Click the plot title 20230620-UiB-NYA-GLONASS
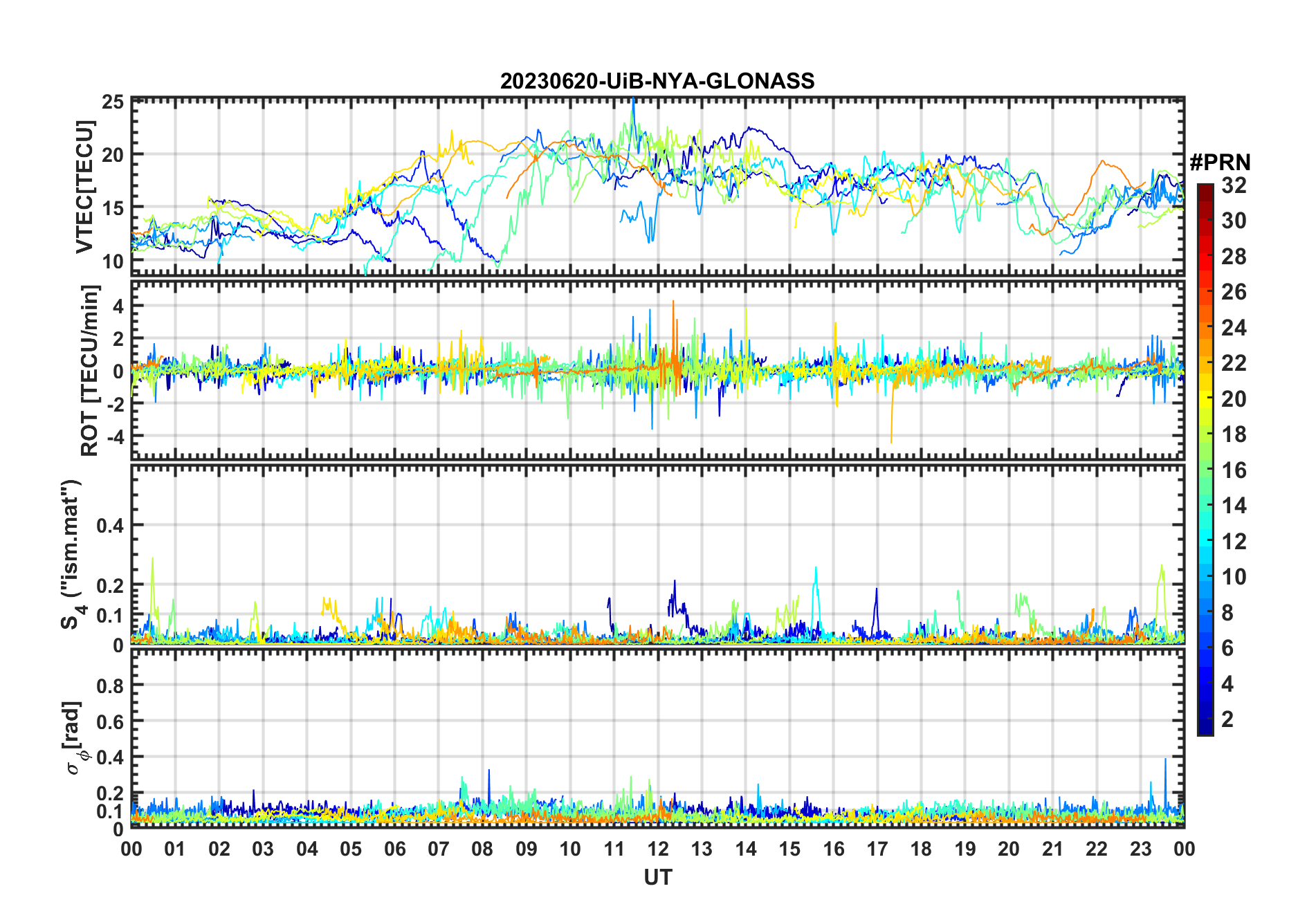 click(657, 82)
